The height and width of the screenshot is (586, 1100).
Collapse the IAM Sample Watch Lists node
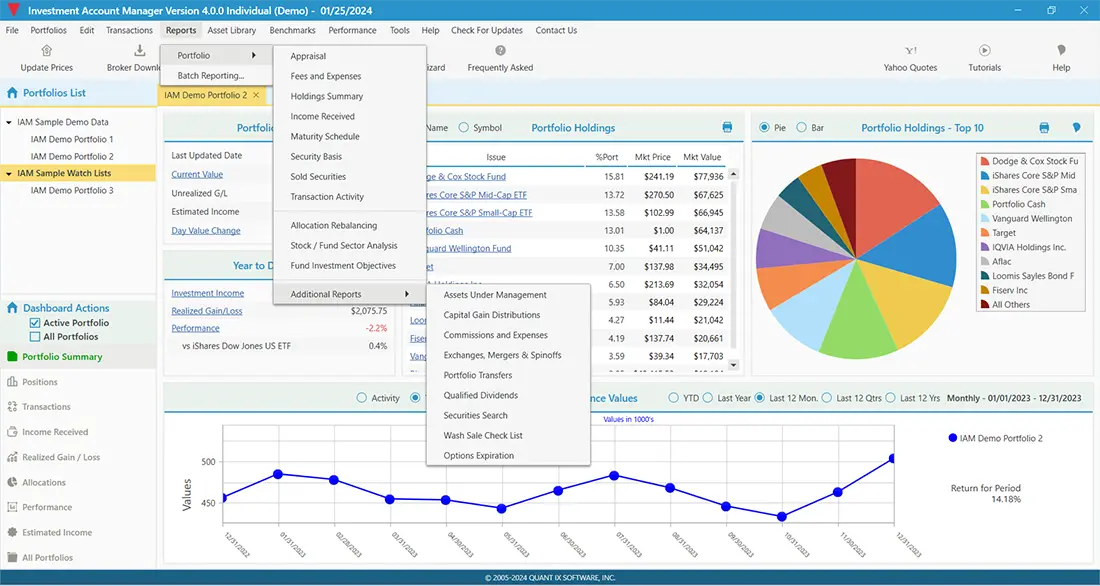point(9,174)
